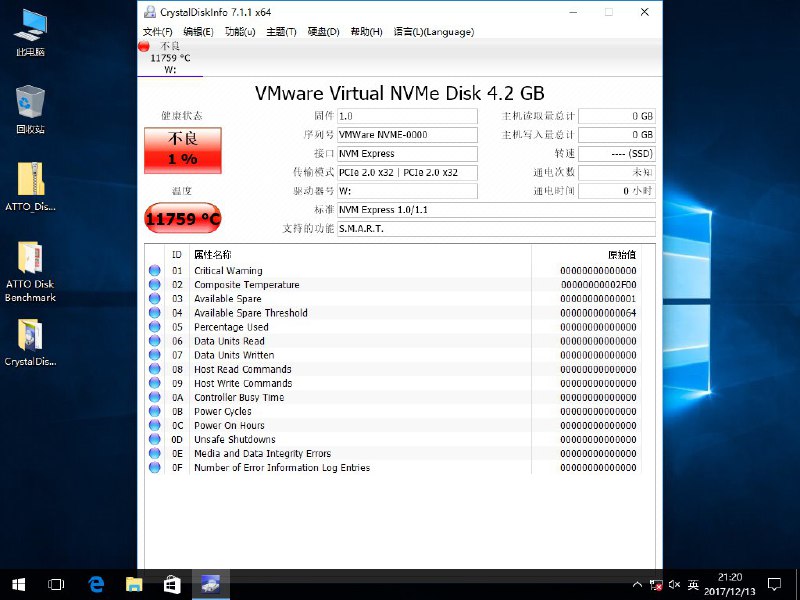Image resolution: width=800 pixels, height=600 pixels.
Task: Click the muted volume tray icon
Action: coord(674,585)
